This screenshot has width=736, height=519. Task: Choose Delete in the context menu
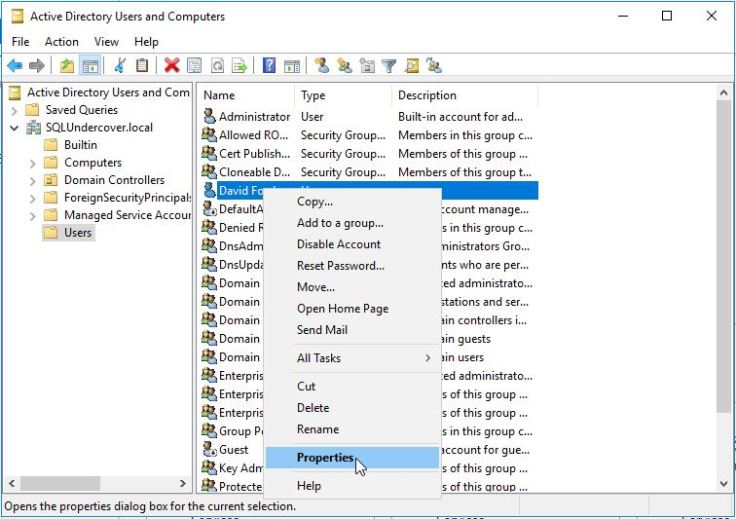(353, 408)
